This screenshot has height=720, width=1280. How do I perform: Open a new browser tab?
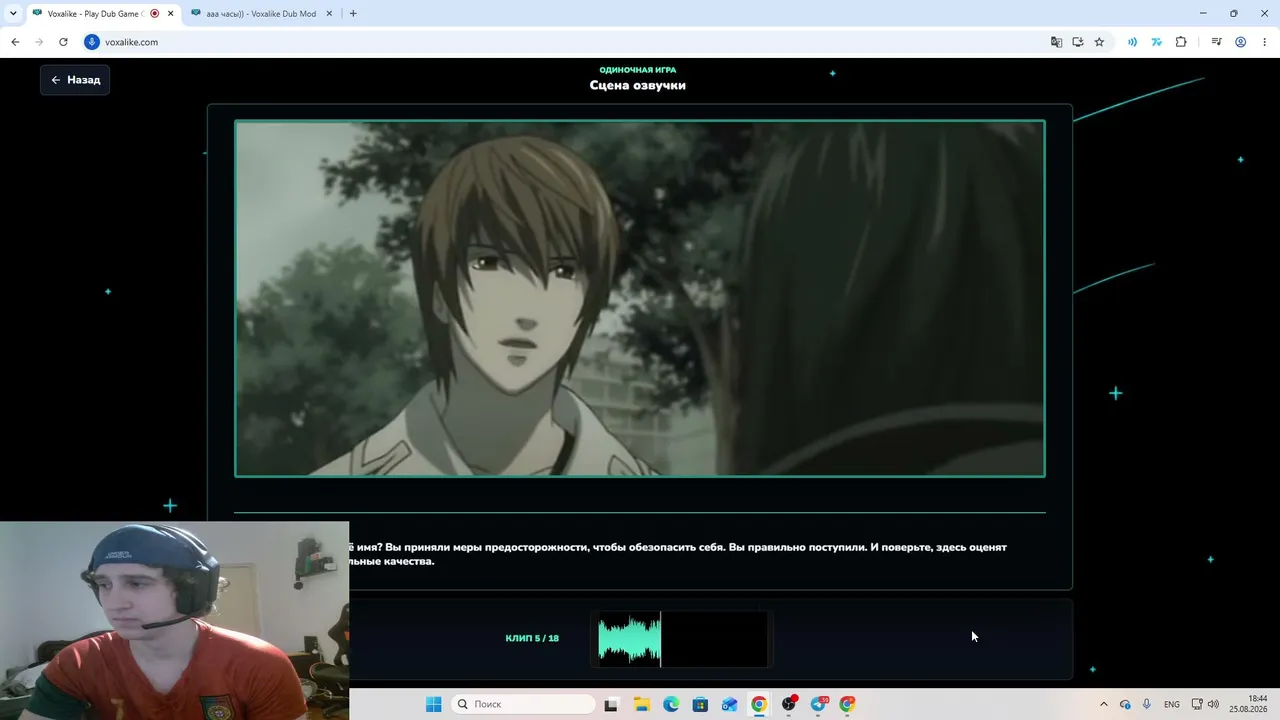[x=353, y=14]
